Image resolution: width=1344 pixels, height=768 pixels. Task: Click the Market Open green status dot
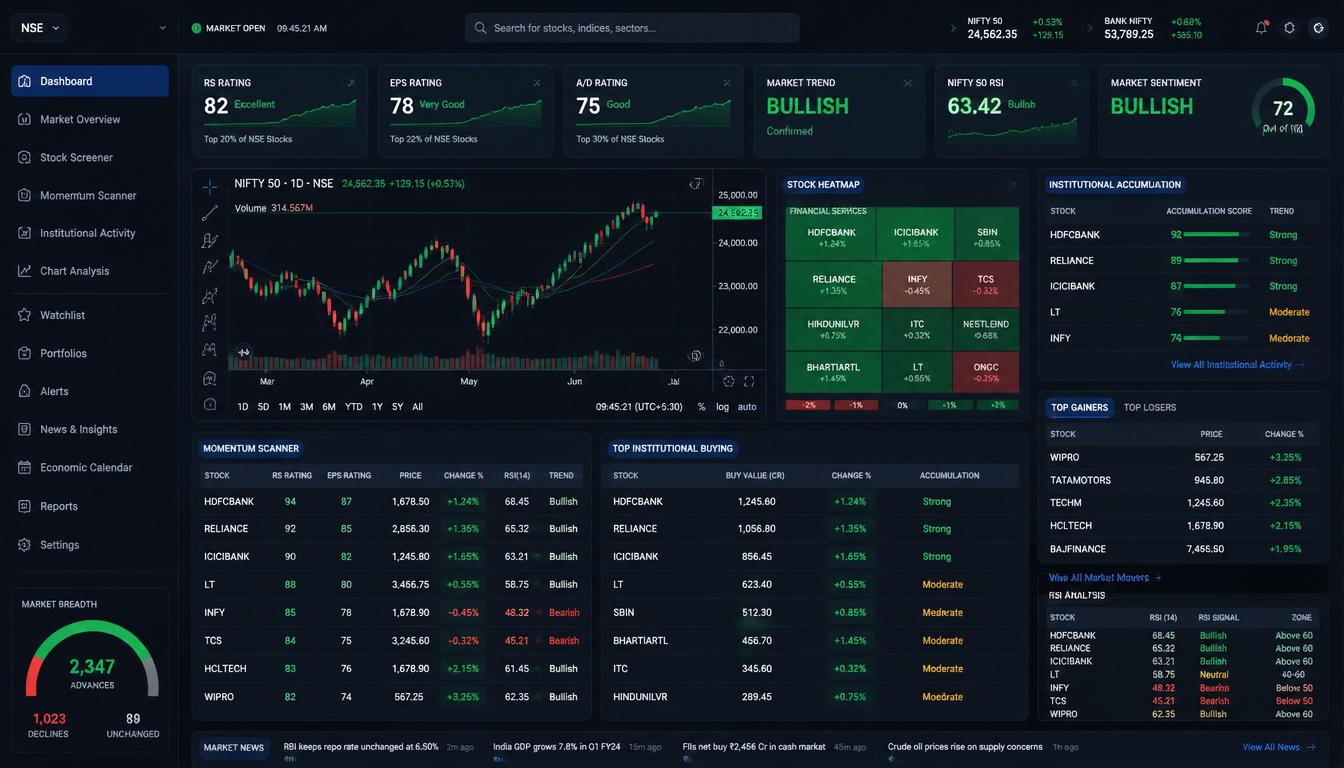click(196, 28)
